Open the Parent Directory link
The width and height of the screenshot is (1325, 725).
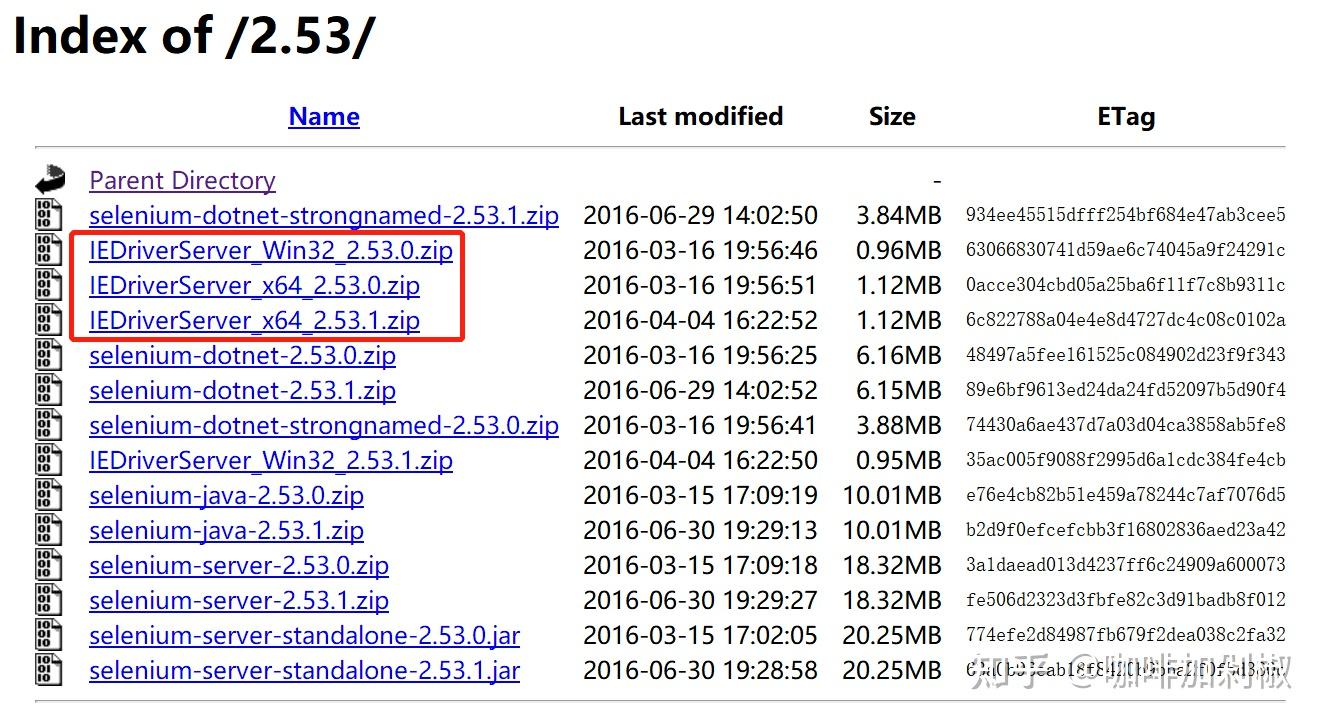(182, 180)
